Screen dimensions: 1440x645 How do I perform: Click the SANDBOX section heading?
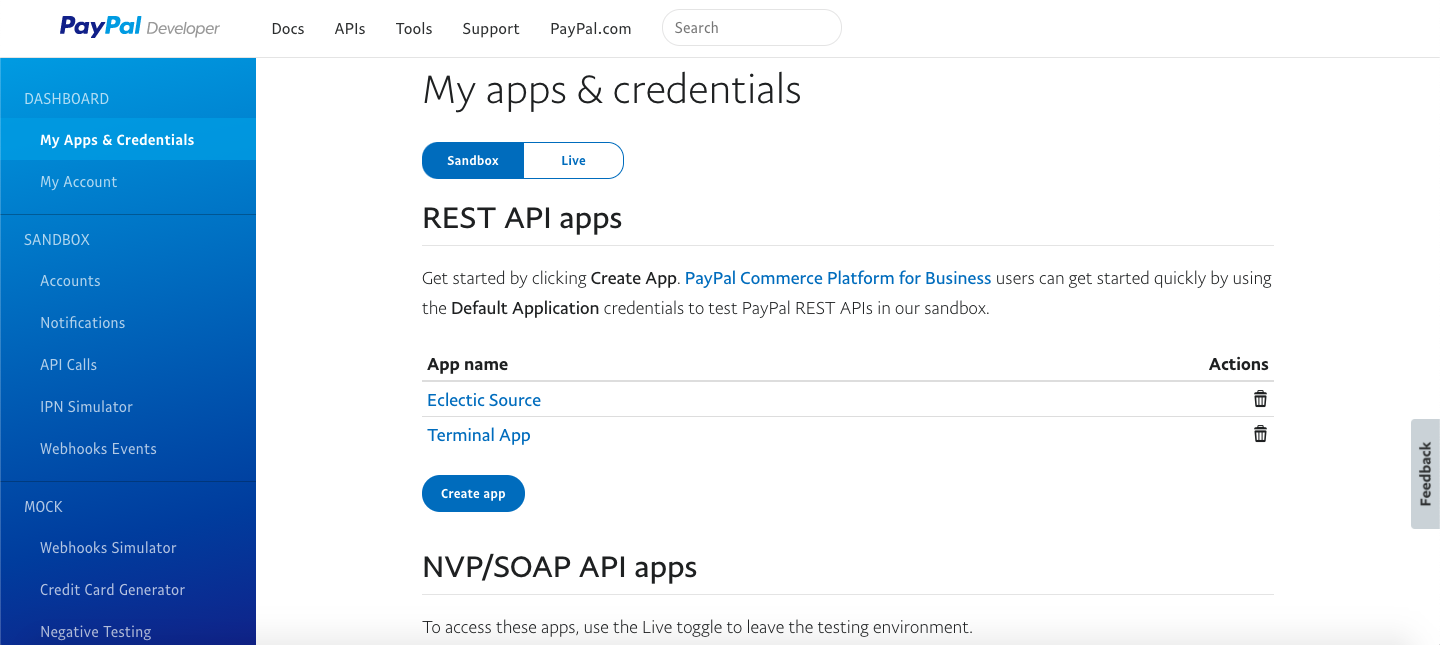[x=57, y=240]
